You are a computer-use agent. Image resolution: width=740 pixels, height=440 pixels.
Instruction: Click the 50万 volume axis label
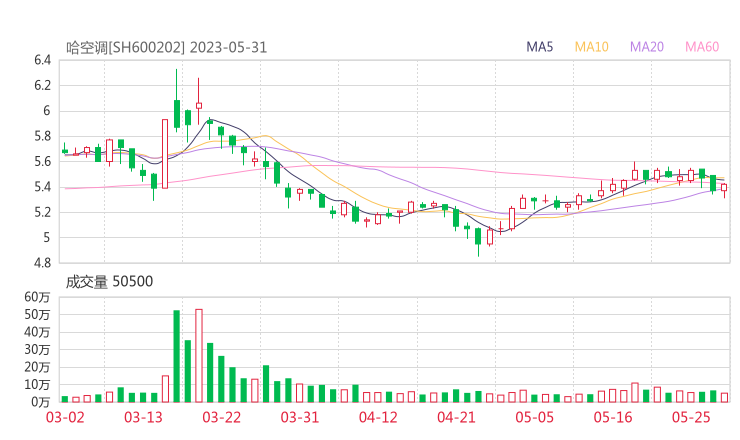(37, 314)
